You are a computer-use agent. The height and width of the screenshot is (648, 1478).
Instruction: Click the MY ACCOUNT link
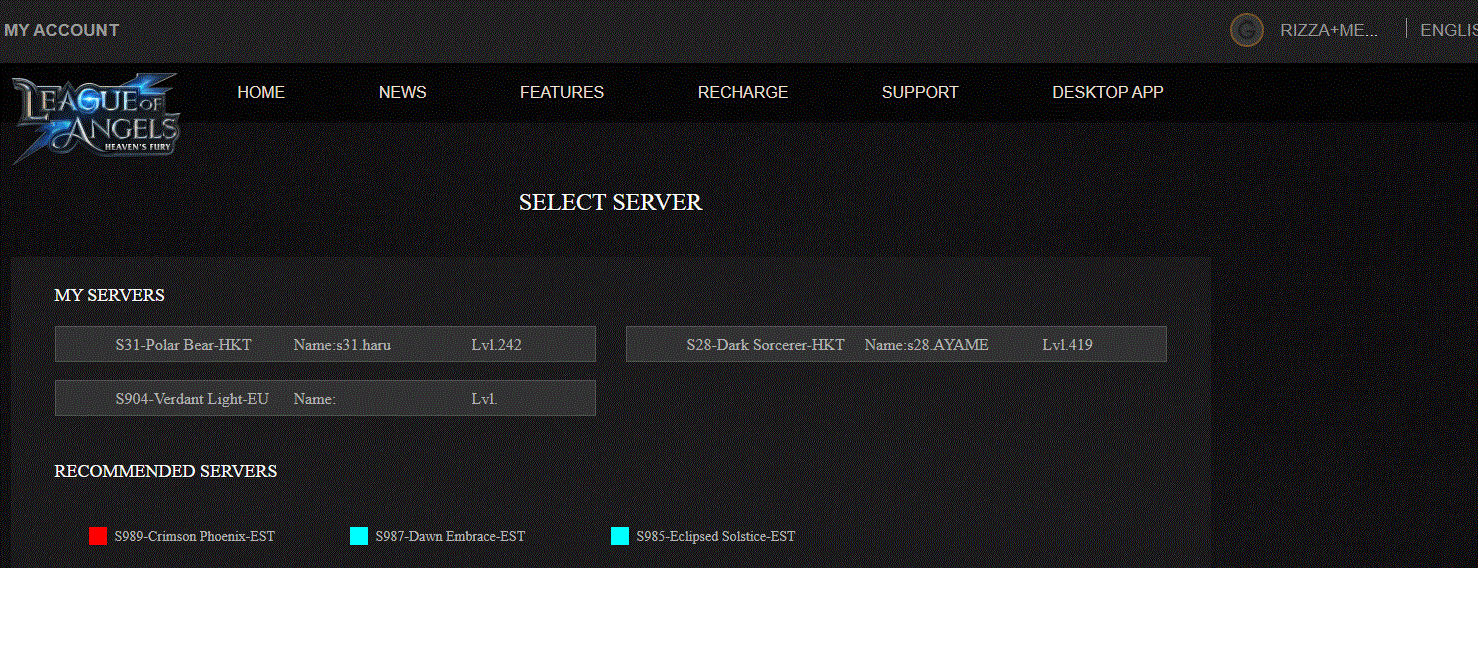(61, 30)
